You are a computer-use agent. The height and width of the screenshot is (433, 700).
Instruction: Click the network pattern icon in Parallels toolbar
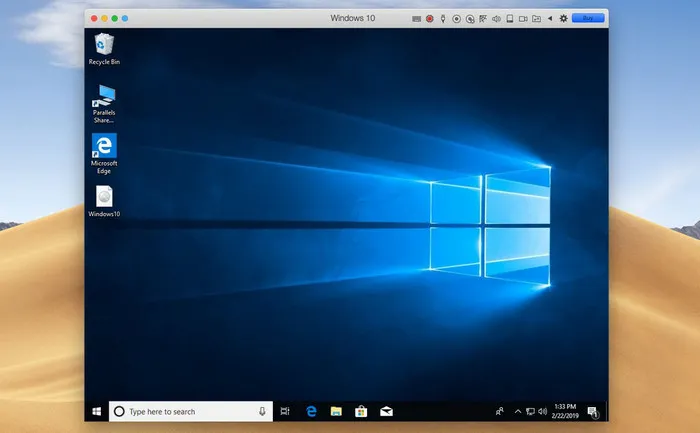483,19
